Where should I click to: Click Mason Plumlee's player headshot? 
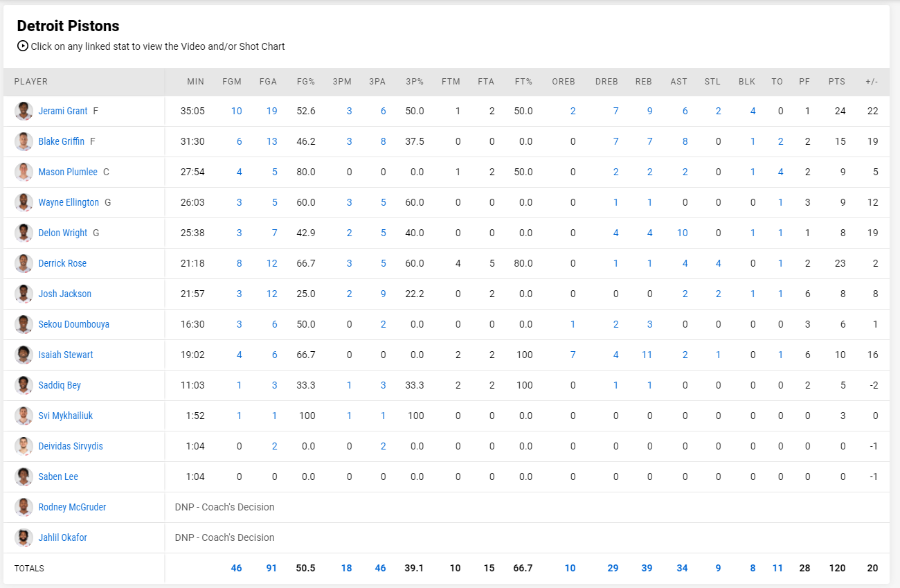(x=24, y=172)
